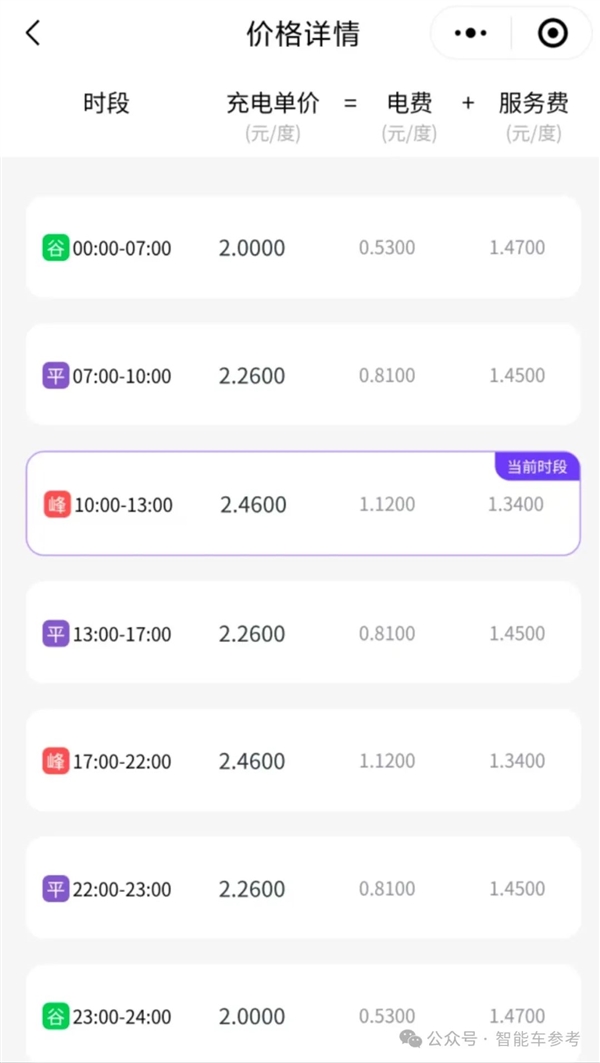Tap the red peak icon for 17:00-22:00
Screen dimensions: 600x1063
pyautogui.click(x=56, y=761)
